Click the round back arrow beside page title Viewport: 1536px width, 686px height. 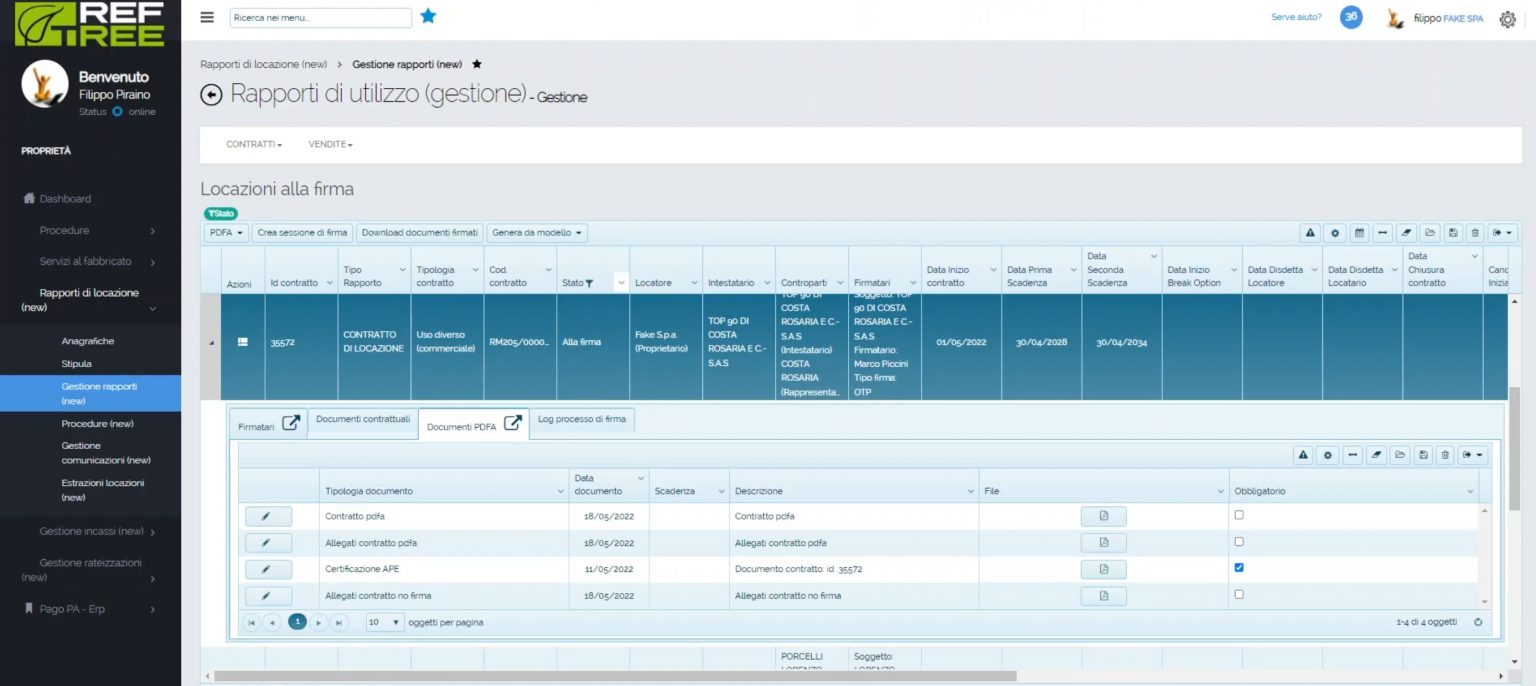point(211,95)
